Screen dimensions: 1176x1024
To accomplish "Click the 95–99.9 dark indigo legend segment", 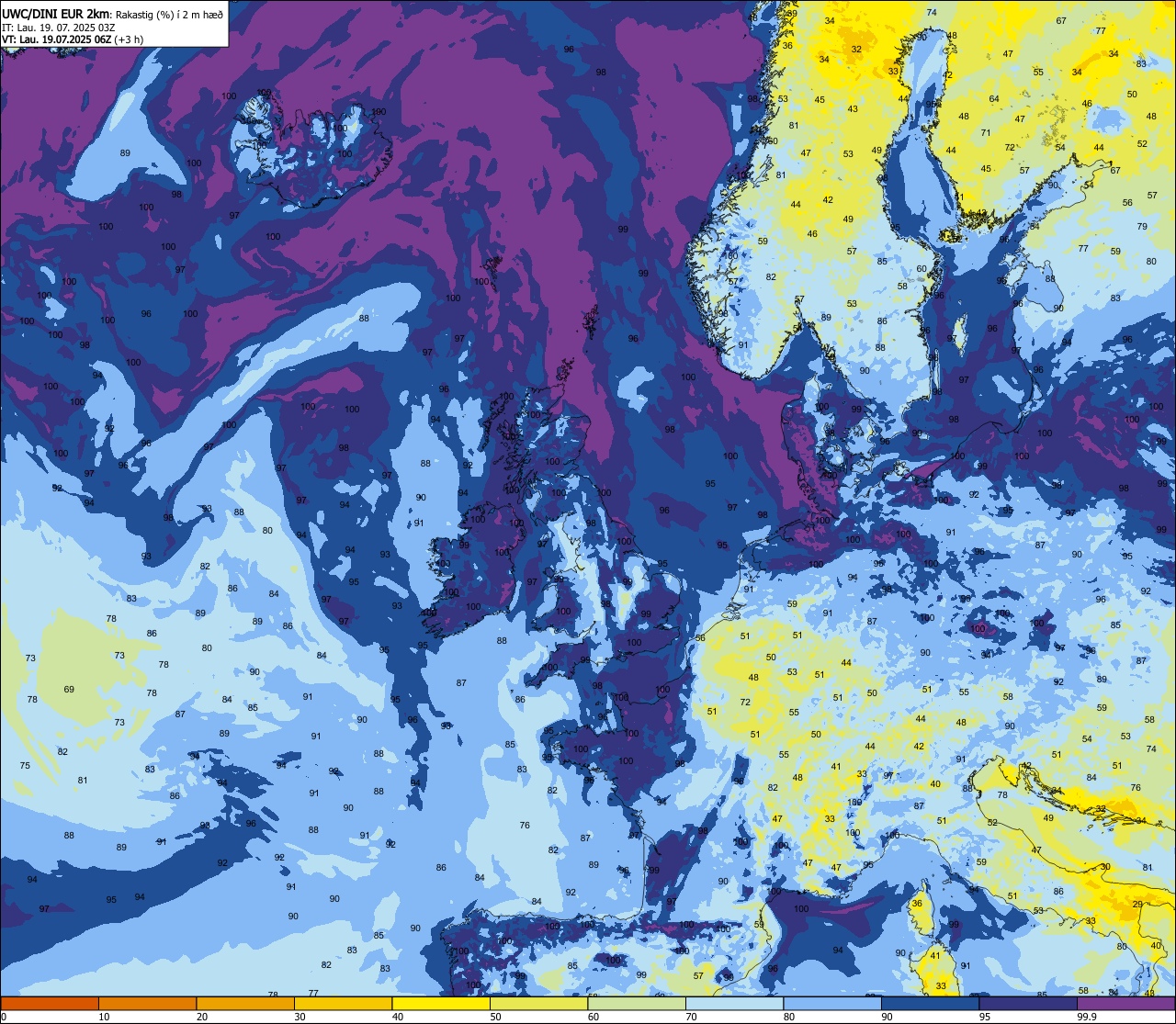I will 1028,1003.
